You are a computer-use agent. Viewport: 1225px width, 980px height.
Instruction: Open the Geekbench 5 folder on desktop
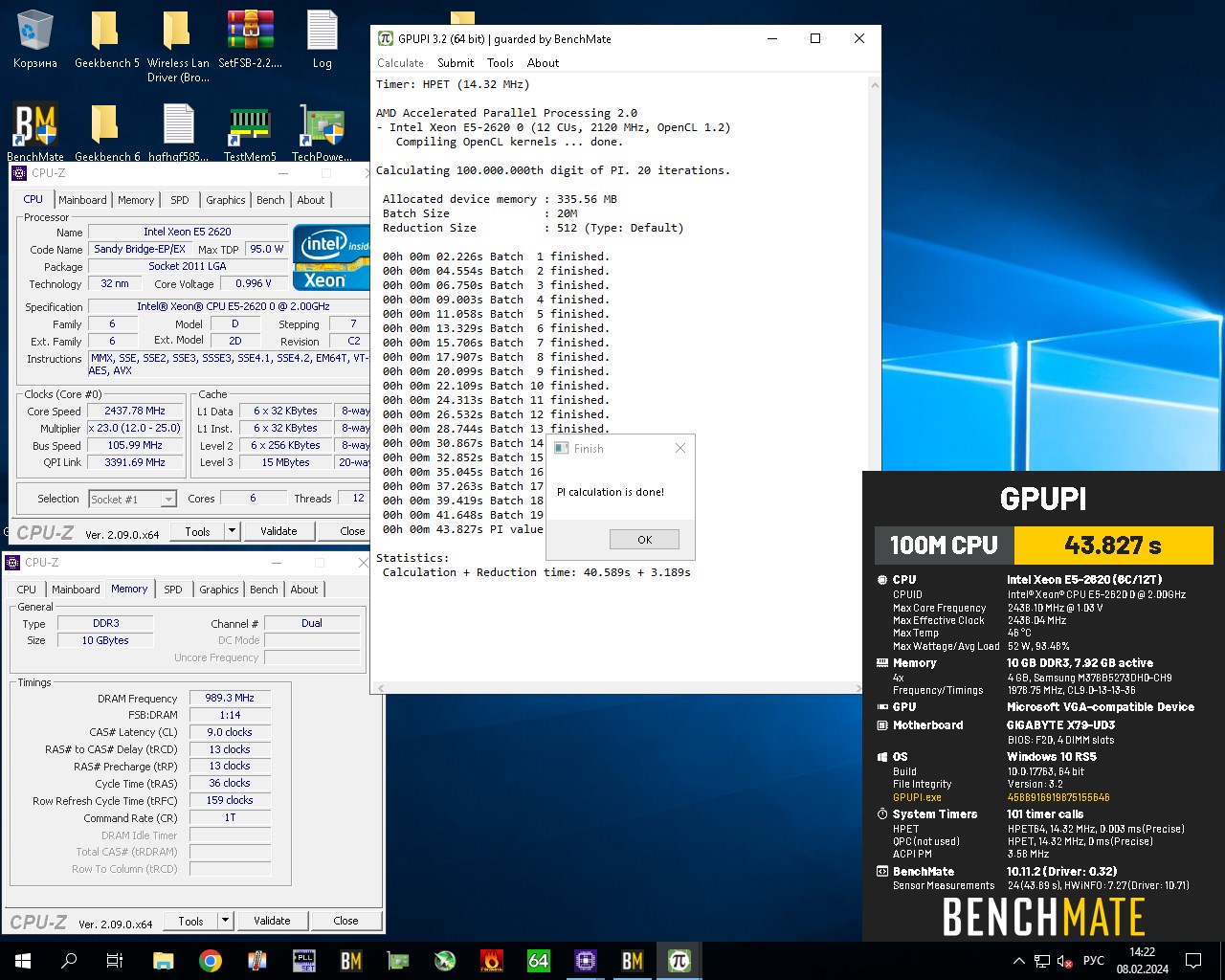(106, 40)
